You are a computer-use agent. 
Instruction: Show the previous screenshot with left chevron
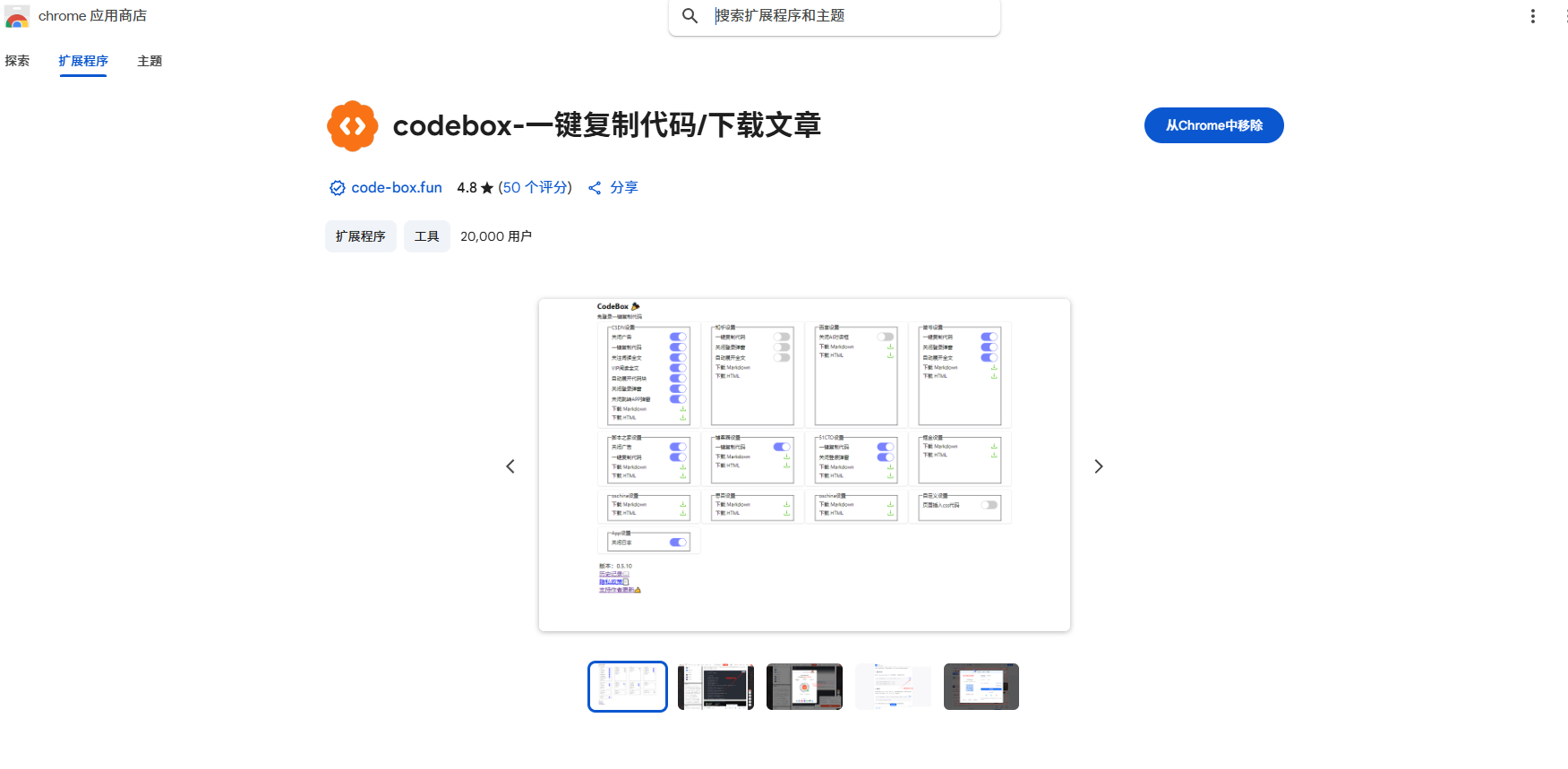pos(510,466)
